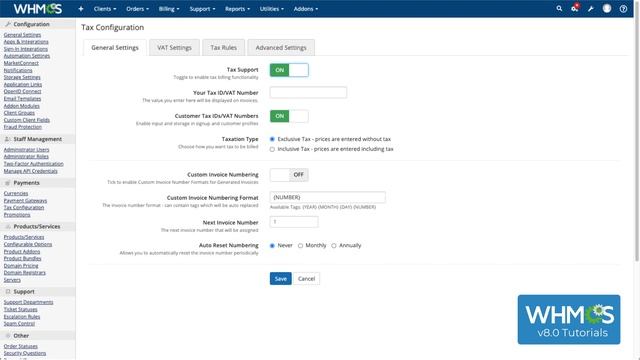The height and width of the screenshot is (360, 640).
Task: Click the Next Invoice Number field
Action: coord(294,222)
